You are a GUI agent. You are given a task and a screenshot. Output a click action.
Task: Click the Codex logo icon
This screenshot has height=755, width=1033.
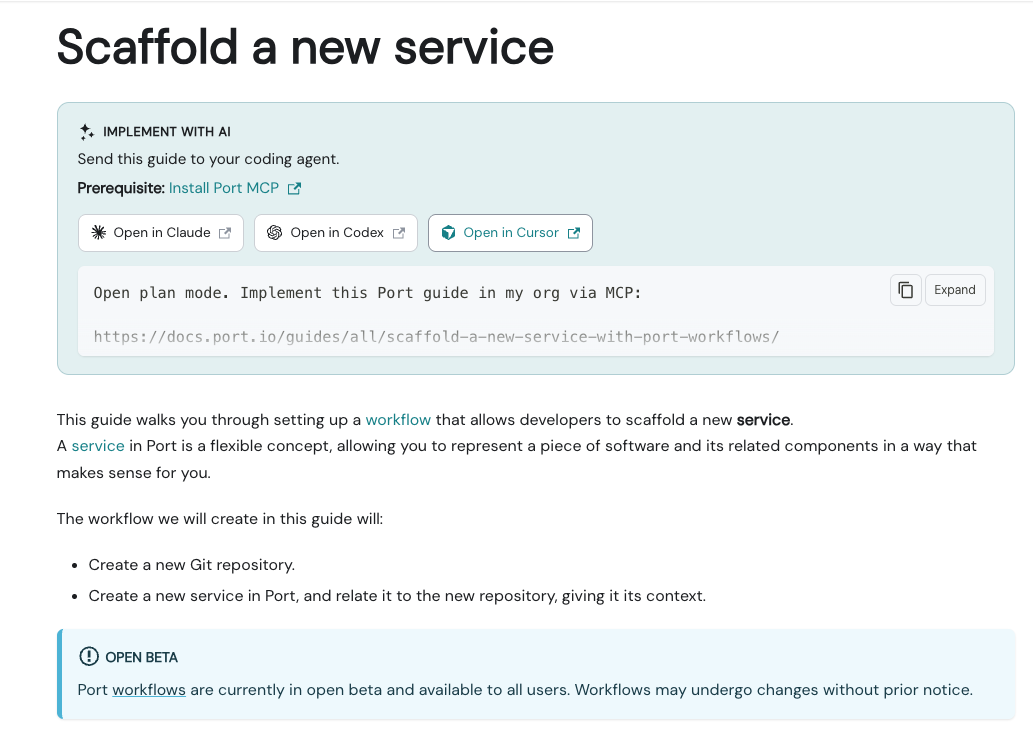tap(274, 233)
